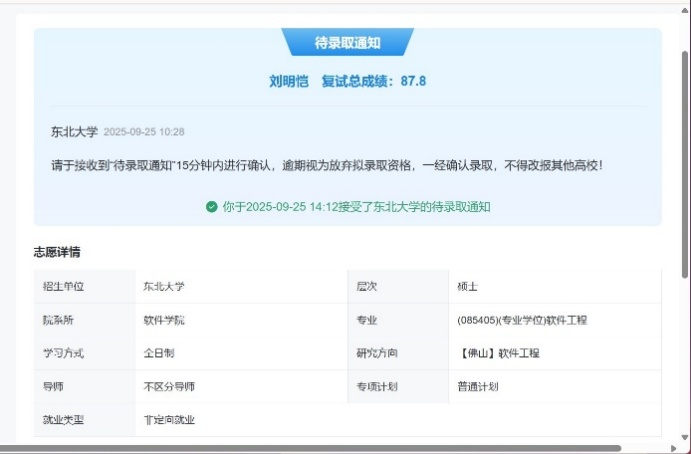Click the vertical scrollbar on the right
Viewport: 691px width, 454px height.
pos(684,160)
